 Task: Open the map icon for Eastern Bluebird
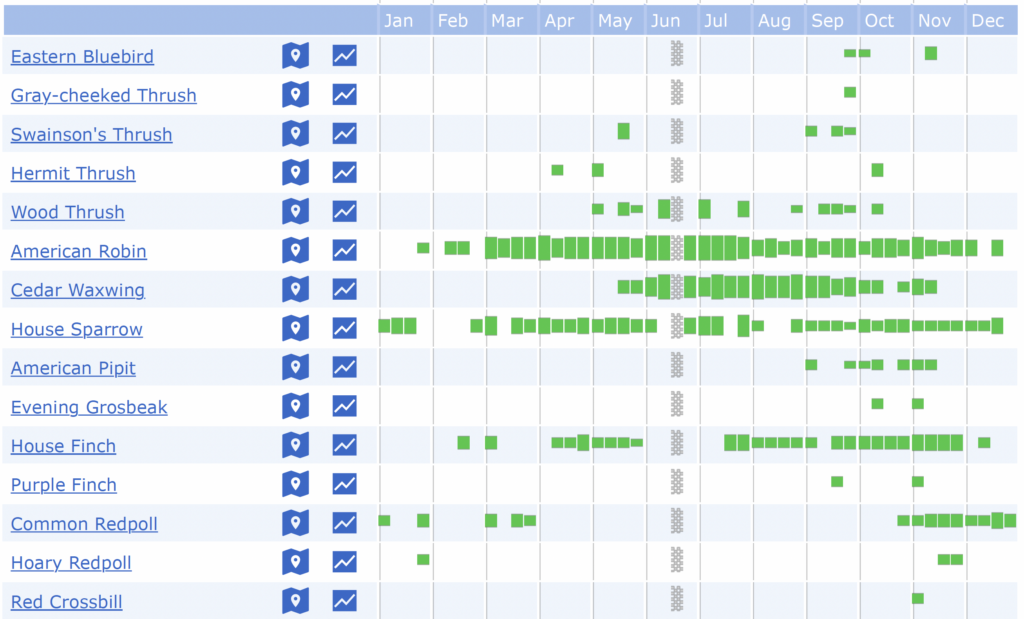click(x=295, y=56)
